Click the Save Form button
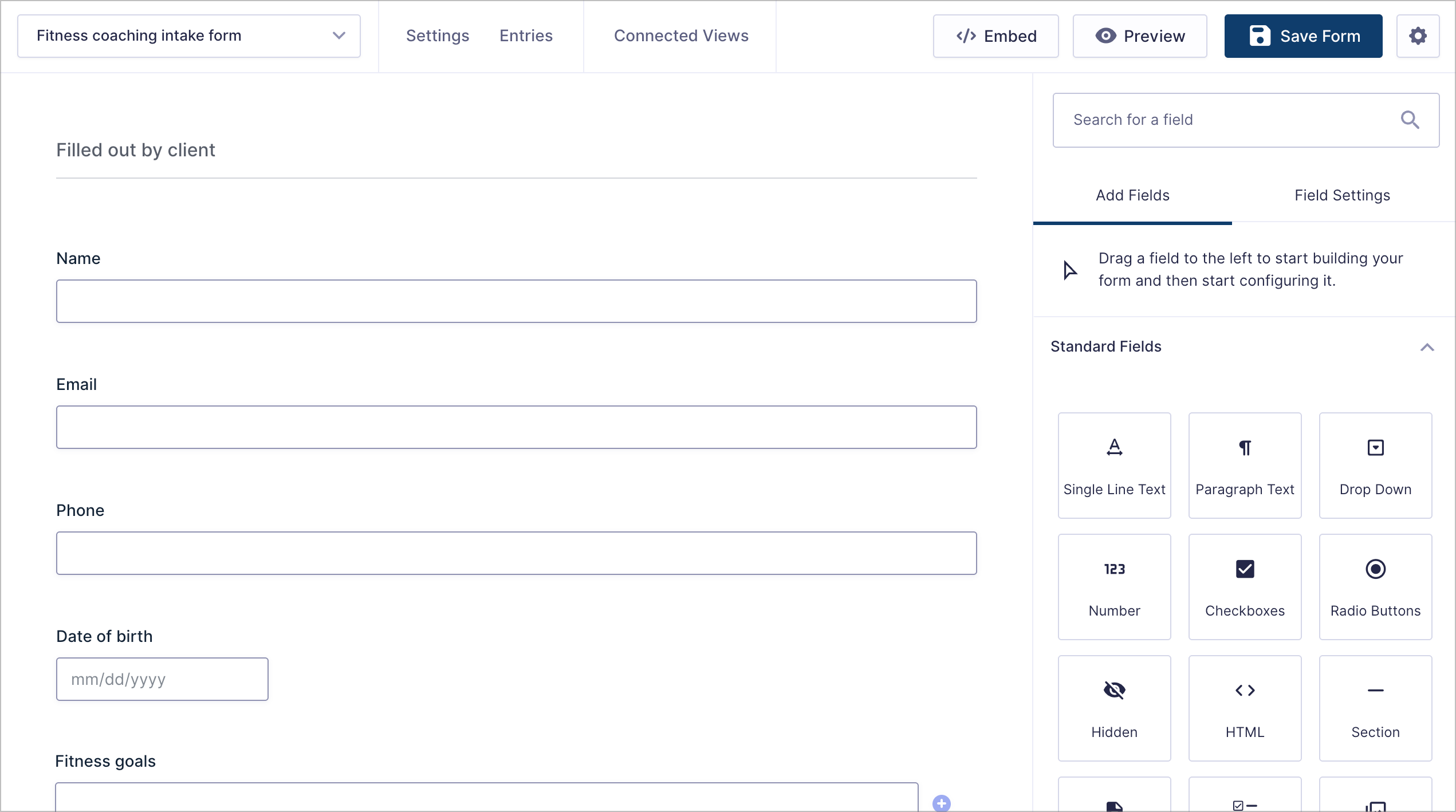Image resolution: width=1456 pixels, height=812 pixels. point(1302,36)
